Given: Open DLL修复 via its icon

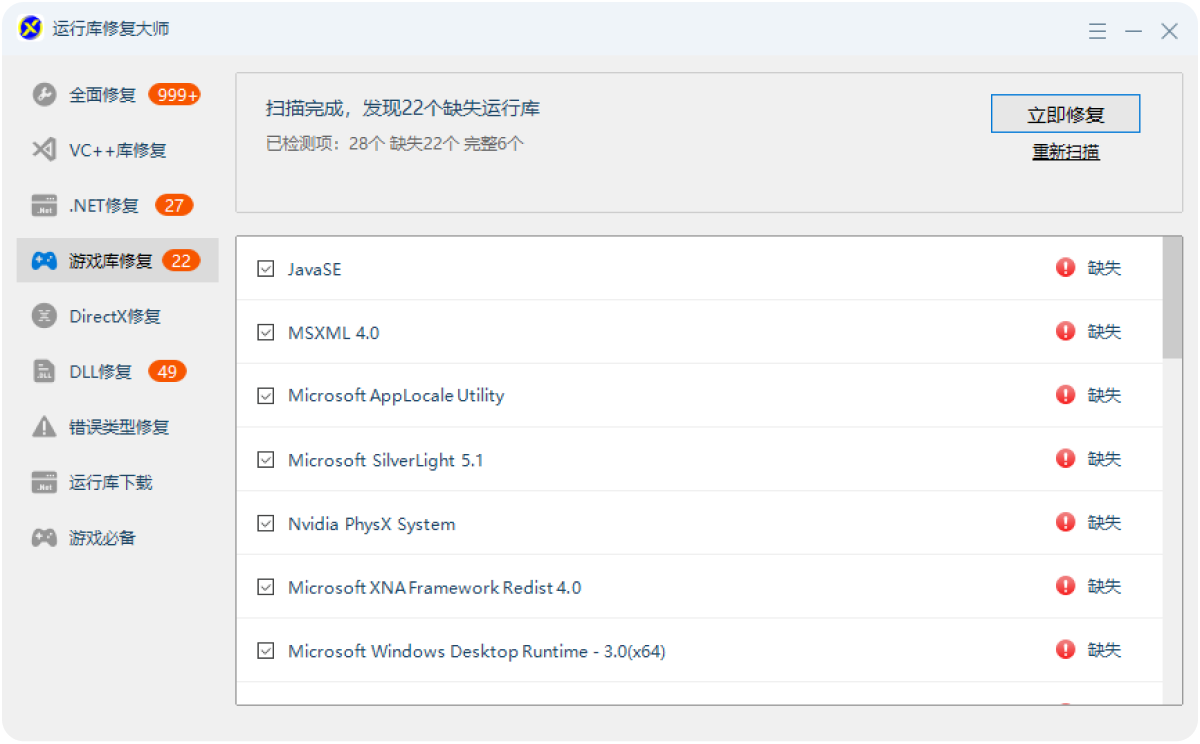Looking at the screenshot, I should (x=44, y=372).
